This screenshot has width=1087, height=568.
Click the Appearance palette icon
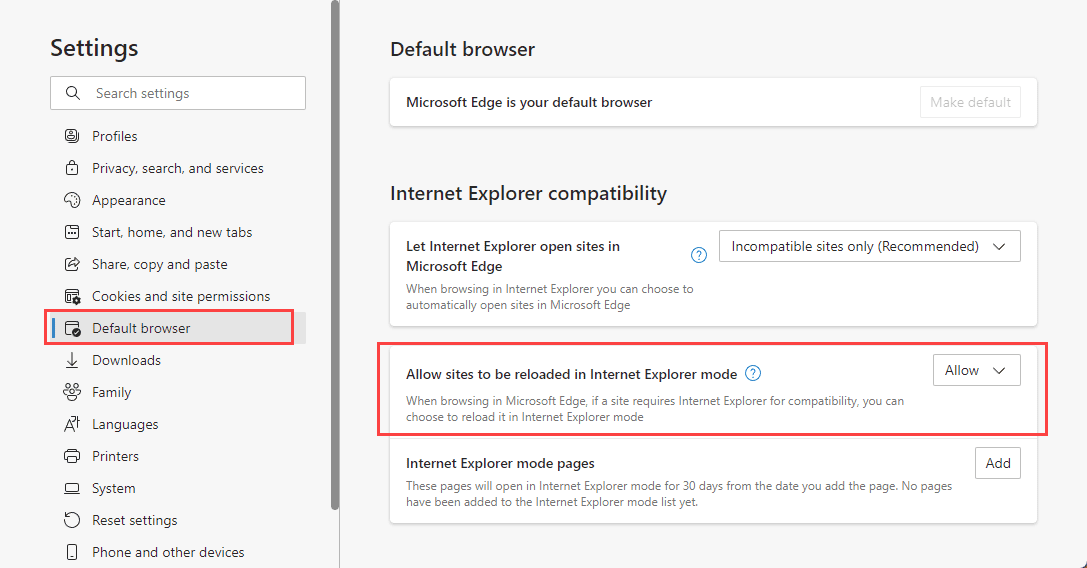tap(71, 200)
